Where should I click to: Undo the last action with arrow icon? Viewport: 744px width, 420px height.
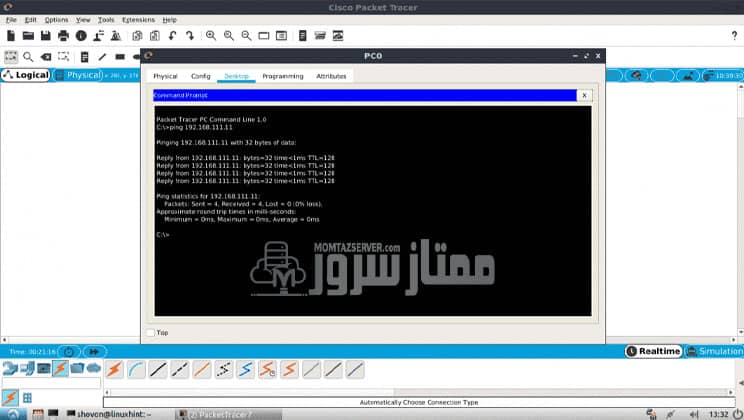tap(172, 36)
